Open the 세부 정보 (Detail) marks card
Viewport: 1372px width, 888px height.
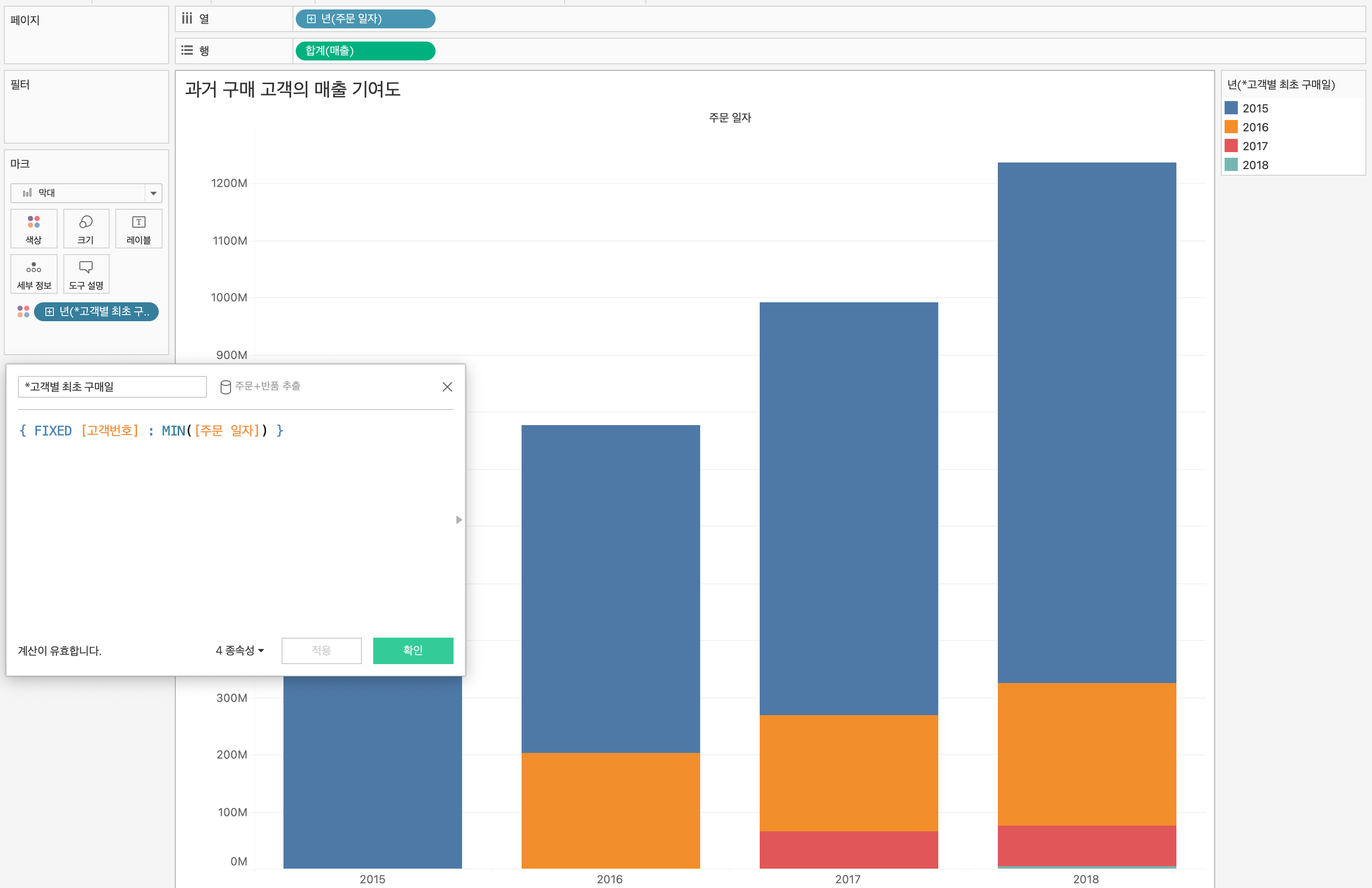pos(34,274)
